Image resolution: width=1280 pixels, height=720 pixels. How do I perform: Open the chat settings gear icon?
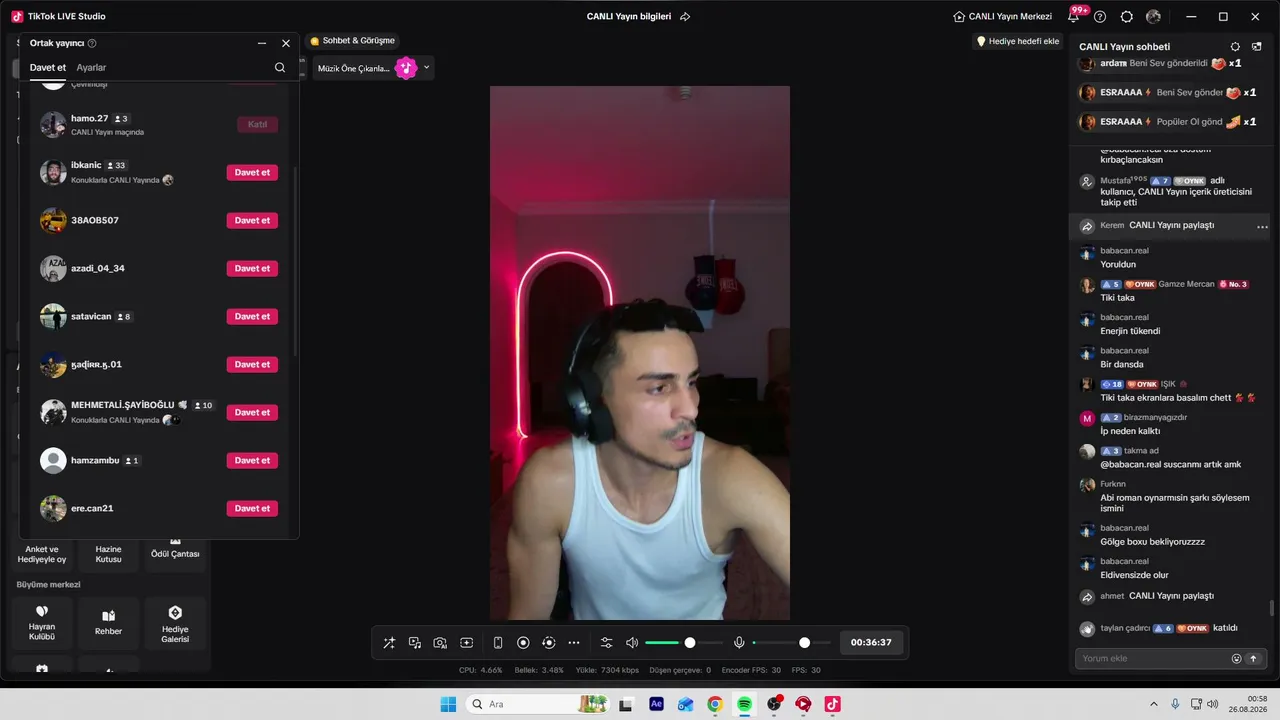click(x=1235, y=47)
